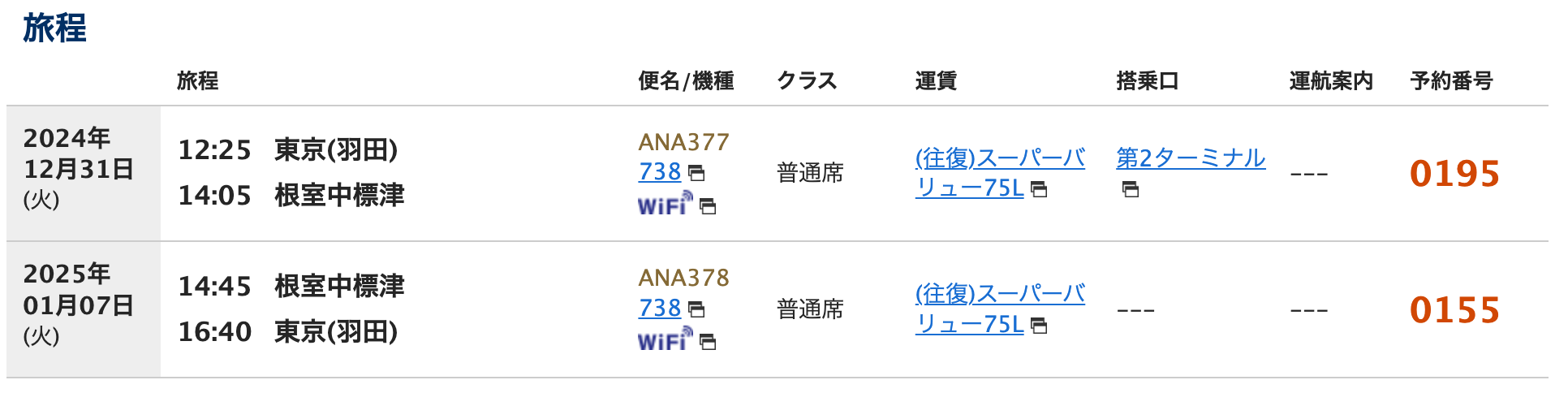Click the WiFi icon for flight ANA378

click(x=665, y=339)
